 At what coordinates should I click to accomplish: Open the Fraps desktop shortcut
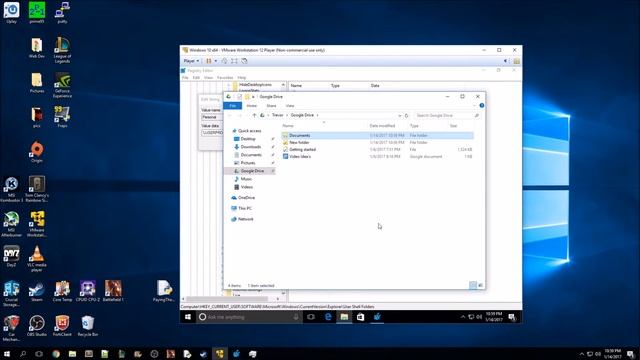coord(62,117)
